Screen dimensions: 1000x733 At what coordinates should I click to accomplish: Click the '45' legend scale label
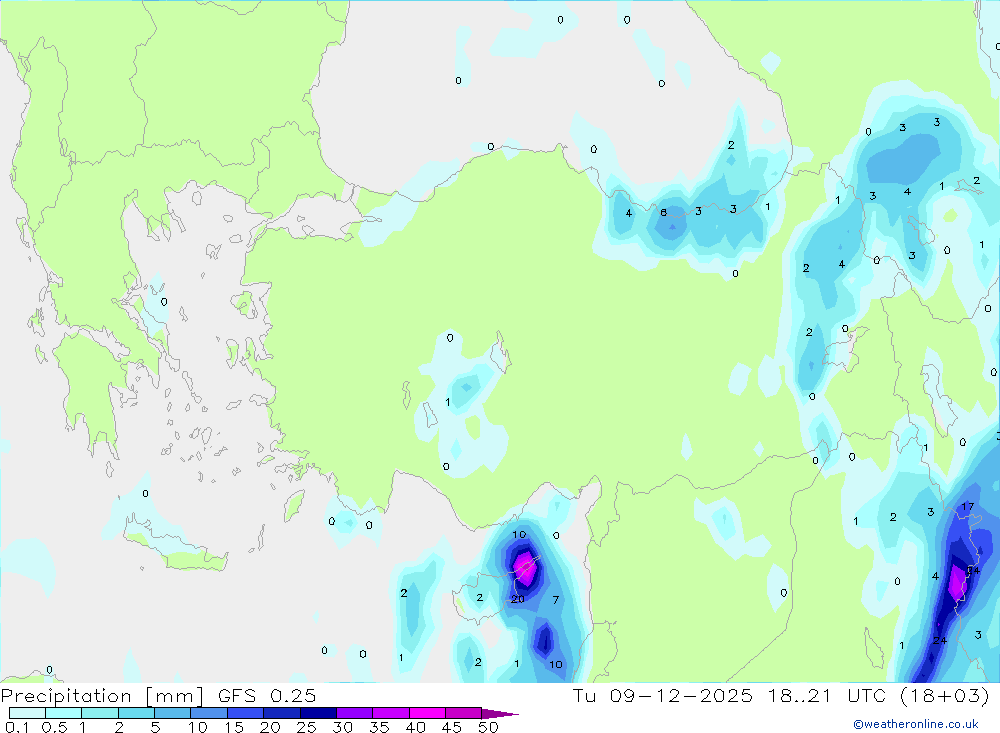pyautogui.click(x=452, y=727)
